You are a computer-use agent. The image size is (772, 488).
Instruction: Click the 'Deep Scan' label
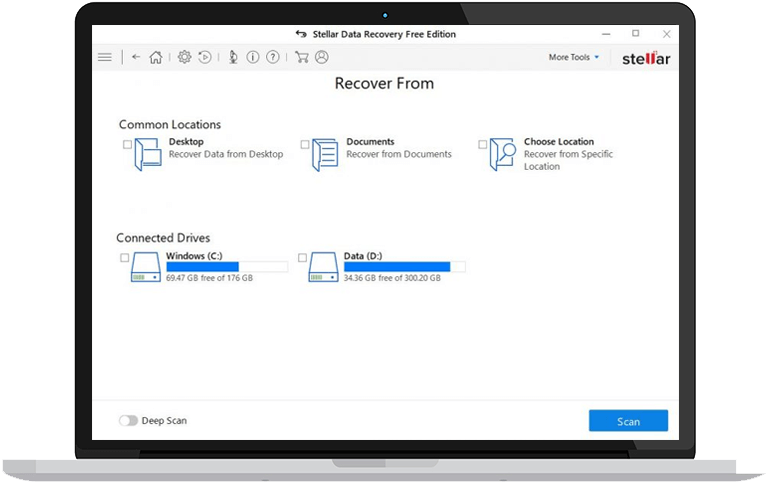(x=164, y=421)
